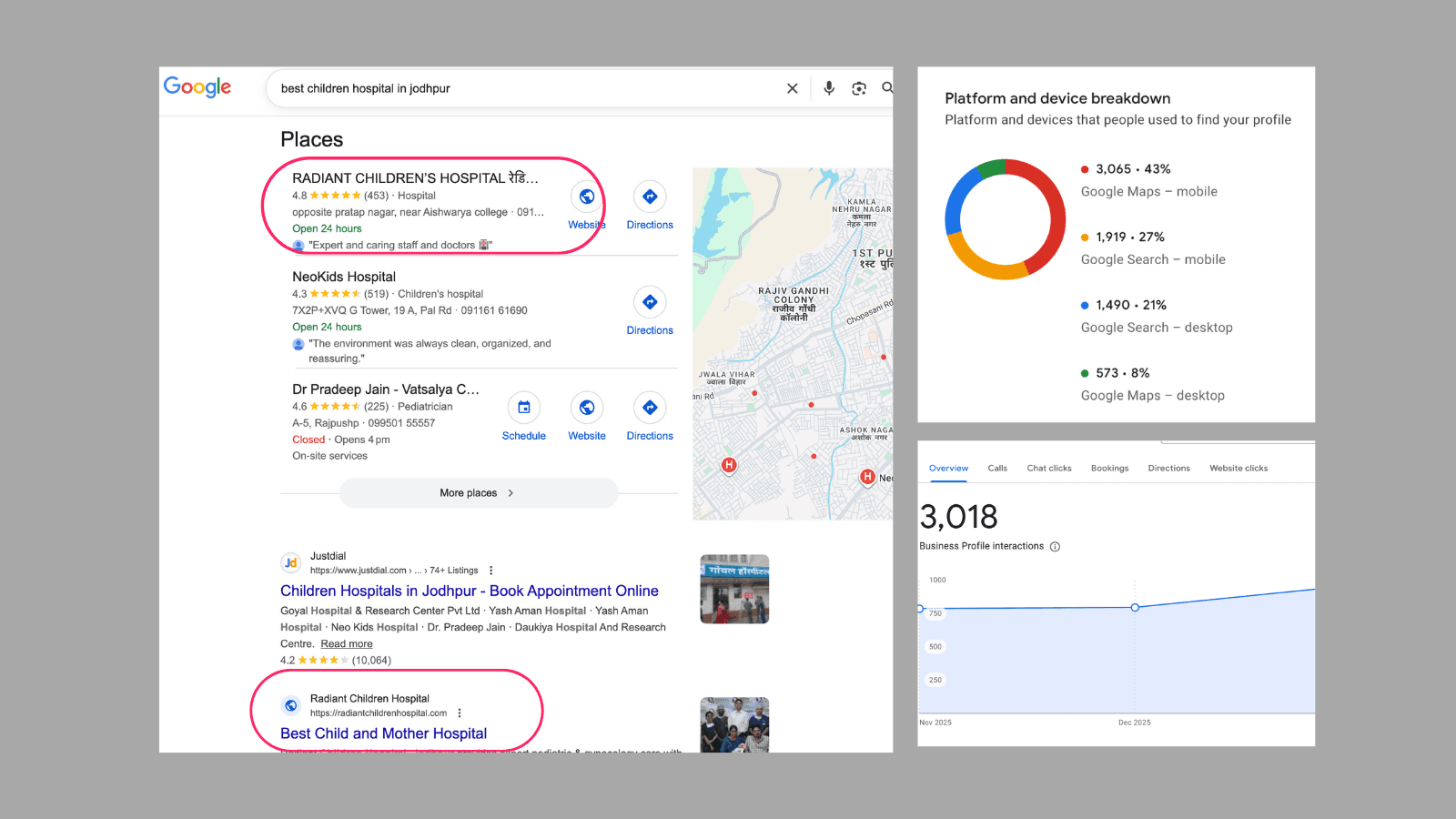1456x819 pixels.
Task: Open NeoKids Hospital place listing
Action: [x=344, y=277]
